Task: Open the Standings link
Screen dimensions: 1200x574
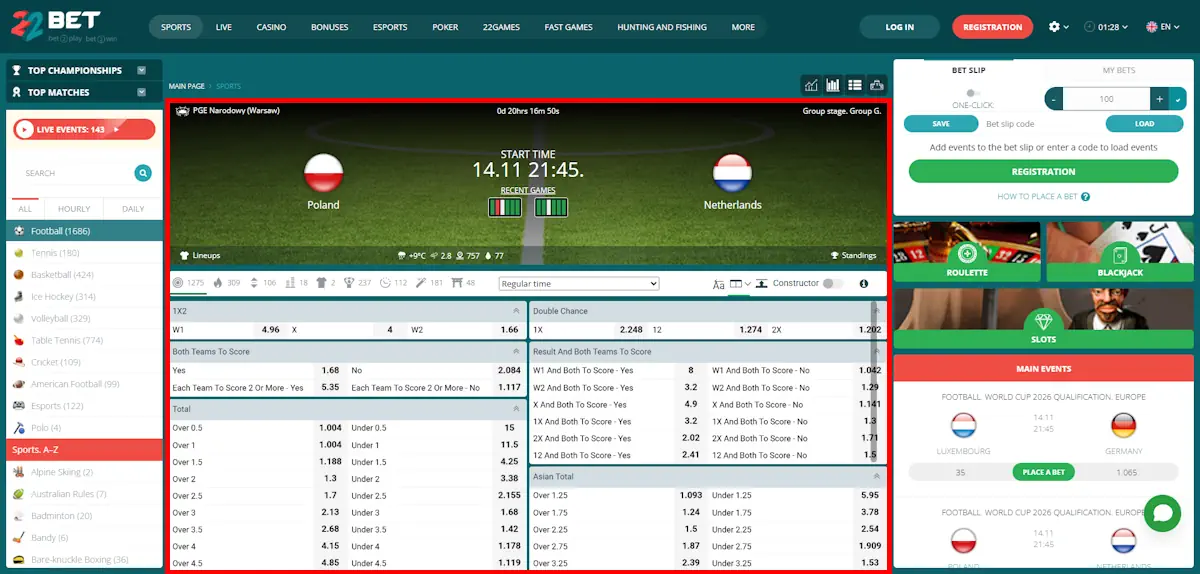Action: coord(853,255)
